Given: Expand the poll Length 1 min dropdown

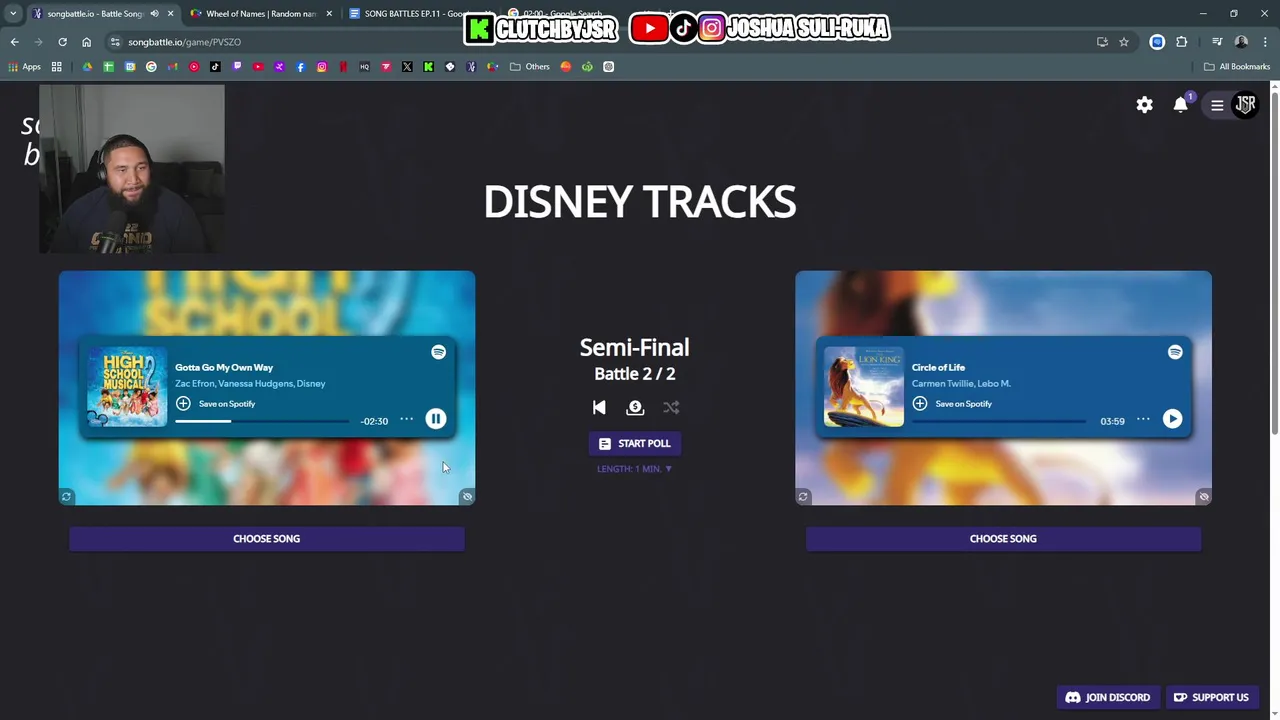Looking at the screenshot, I should tap(635, 469).
